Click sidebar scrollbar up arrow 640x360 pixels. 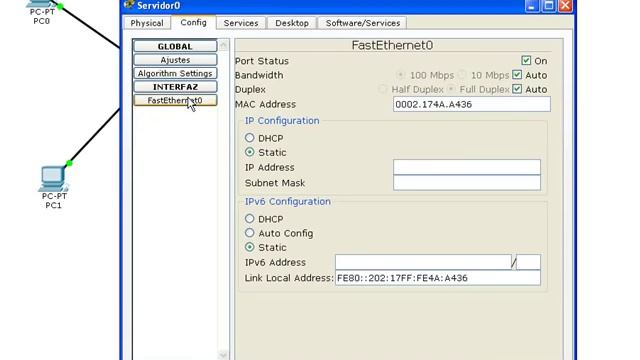[223, 45]
